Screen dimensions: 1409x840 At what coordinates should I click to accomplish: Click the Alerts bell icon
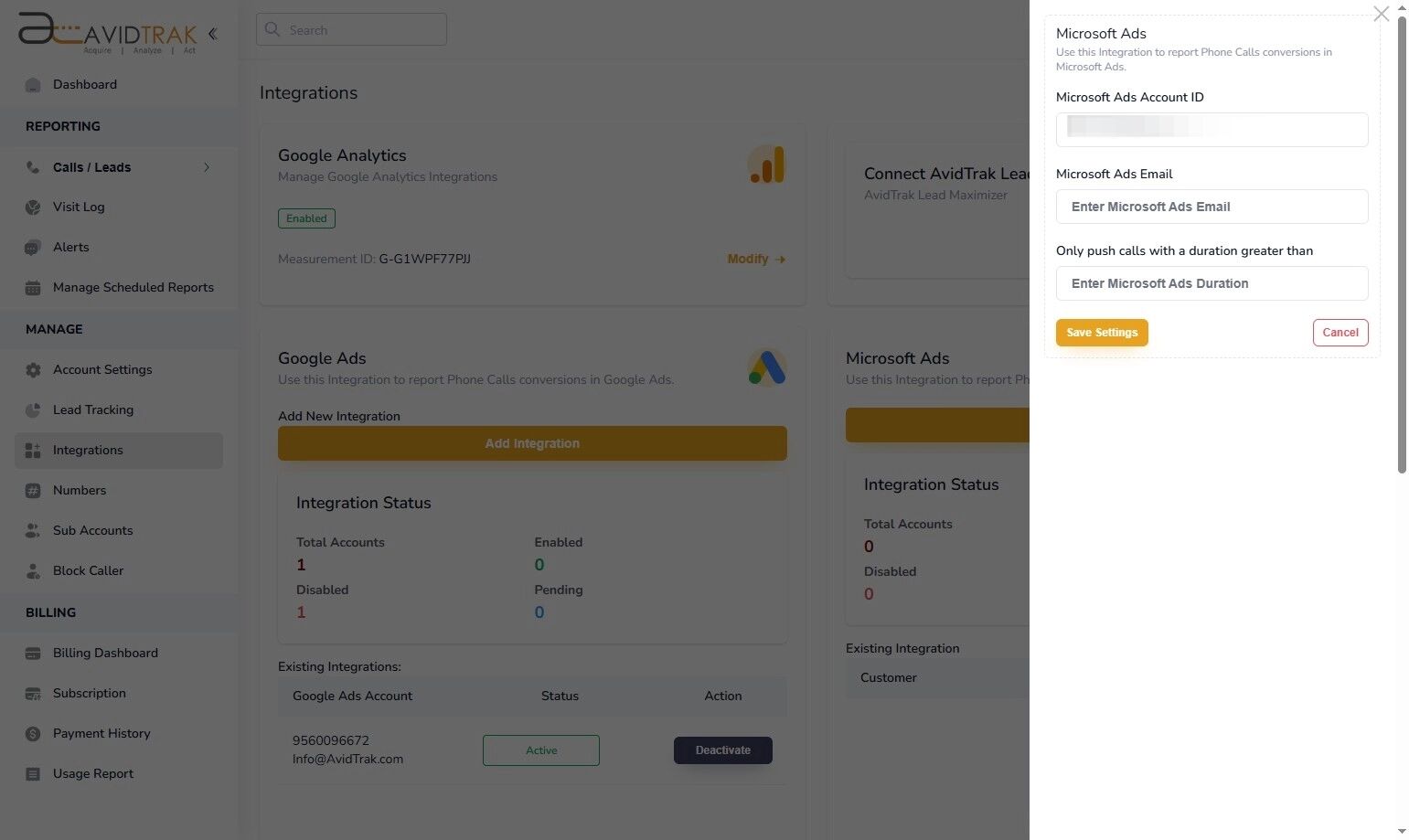tap(33, 247)
